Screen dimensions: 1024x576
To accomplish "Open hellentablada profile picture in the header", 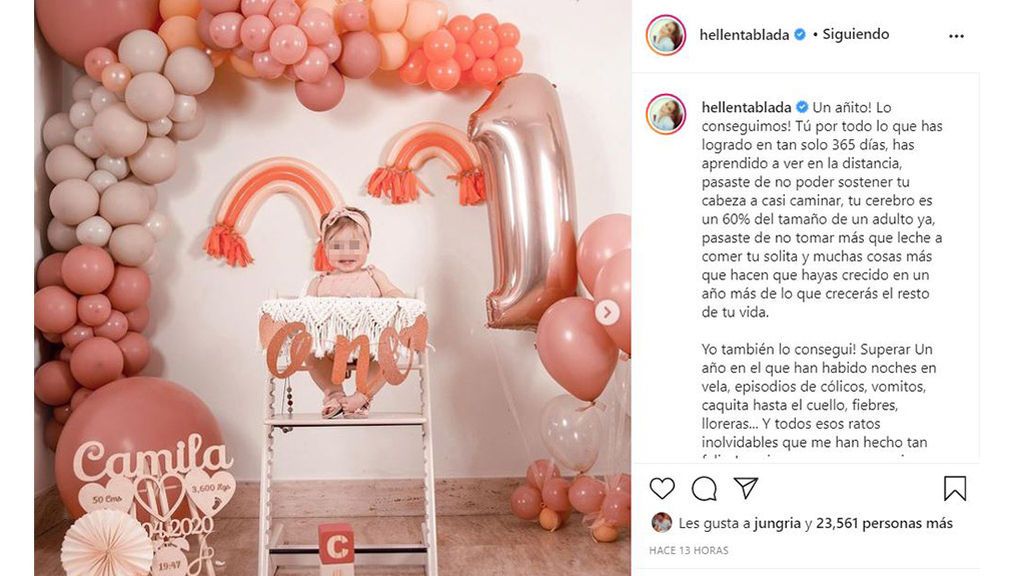I will coord(665,35).
